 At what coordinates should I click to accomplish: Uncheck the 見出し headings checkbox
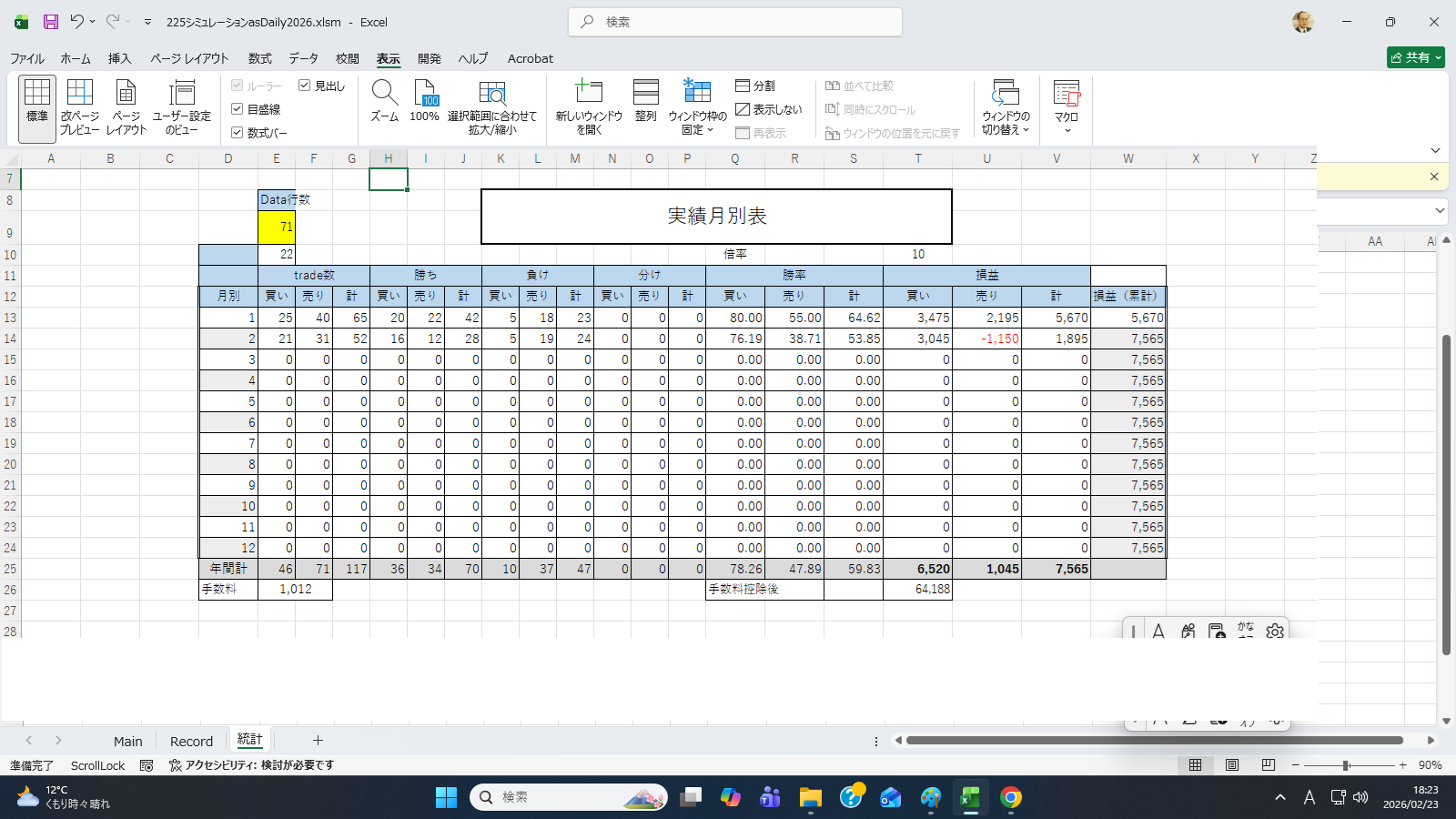pos(305,86)
